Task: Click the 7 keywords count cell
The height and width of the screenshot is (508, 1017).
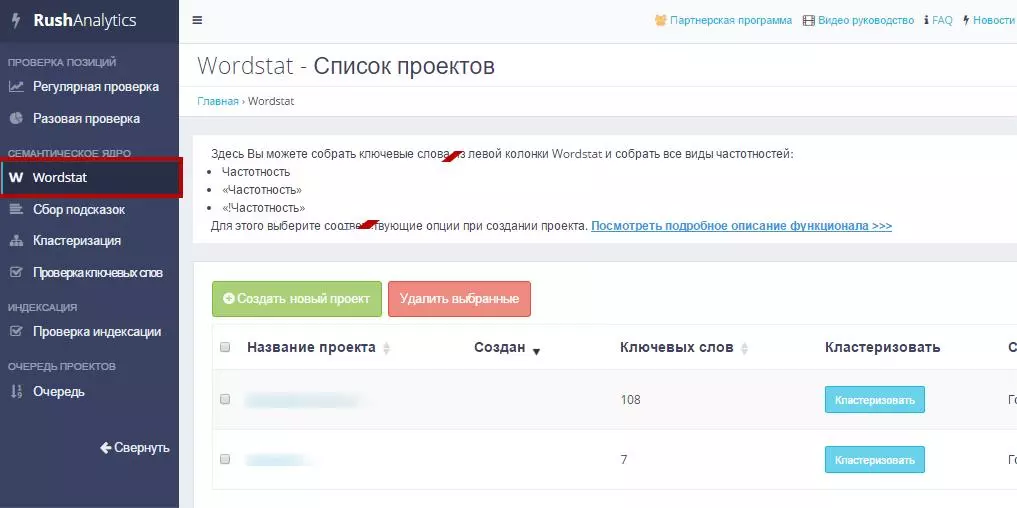Action: point(624,459)
